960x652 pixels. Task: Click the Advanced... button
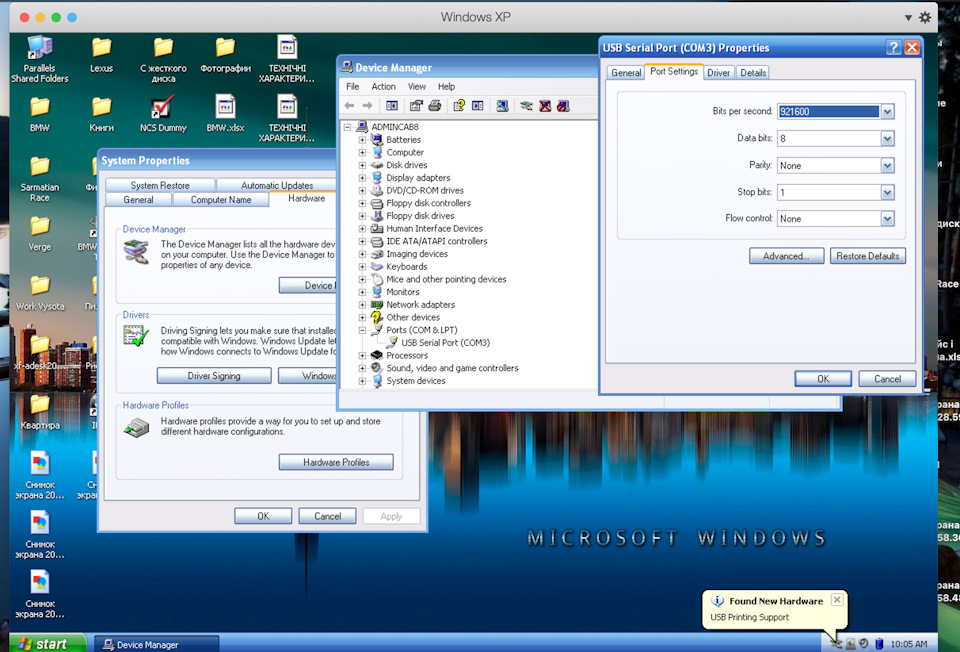tap(786, 256)
